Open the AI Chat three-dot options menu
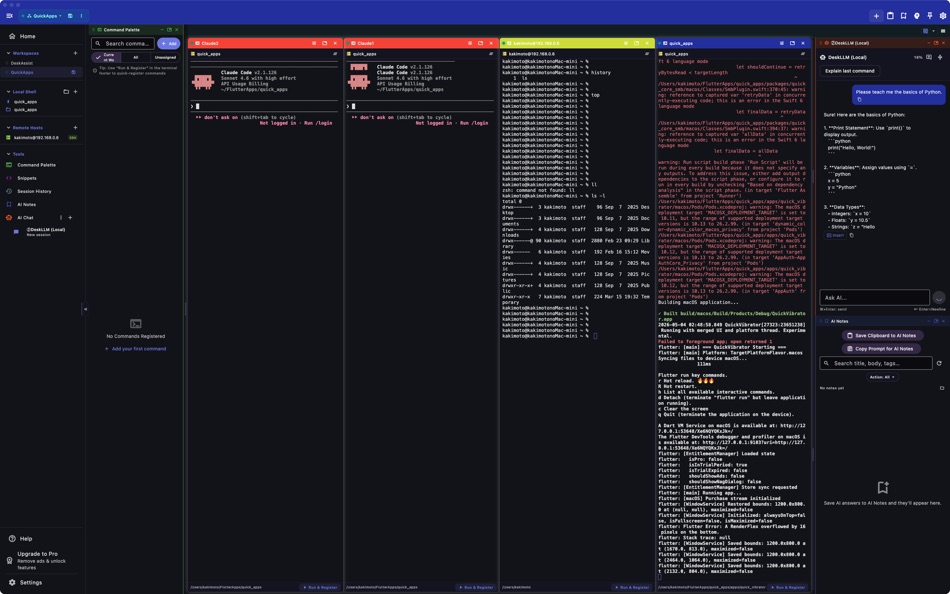Image resolution: width=950 pixels, height=594 pixels. coord(61,218)
